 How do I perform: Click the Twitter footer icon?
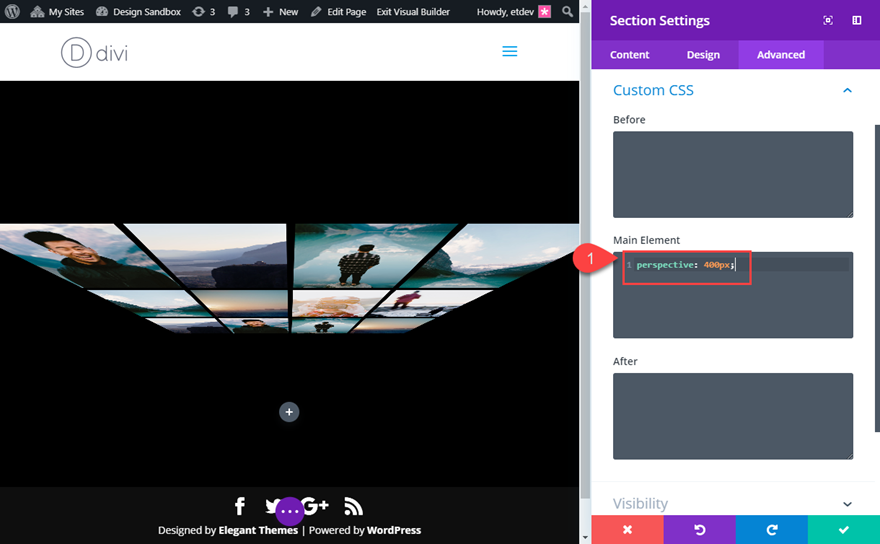click(271, 506)
